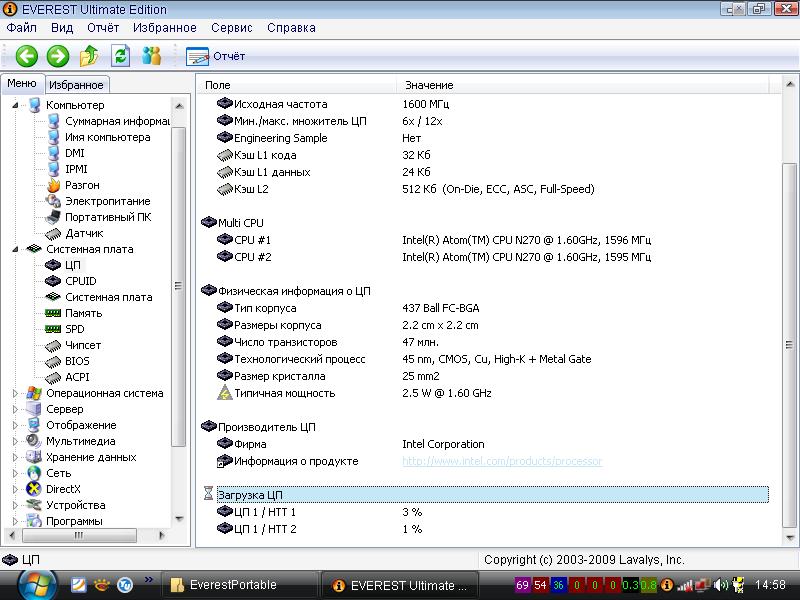The width and height of the screenshot is (800, 600).
Task: Open the Справка menu
Action: coord(291,28)
